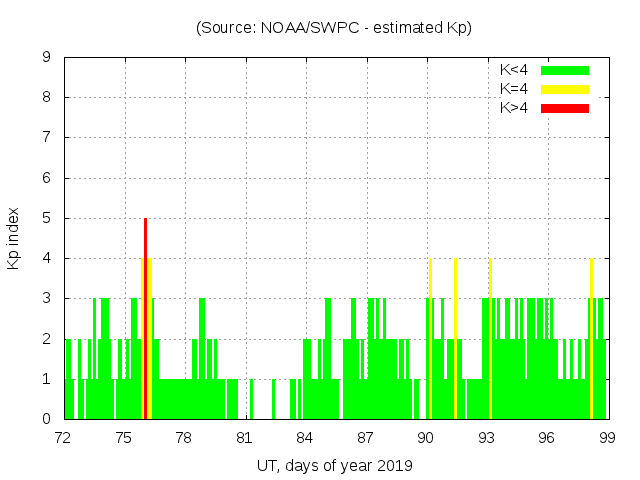Click the y-axis tick label 0
This screenshot has height=480, width=640.
[x=47, y=419]
